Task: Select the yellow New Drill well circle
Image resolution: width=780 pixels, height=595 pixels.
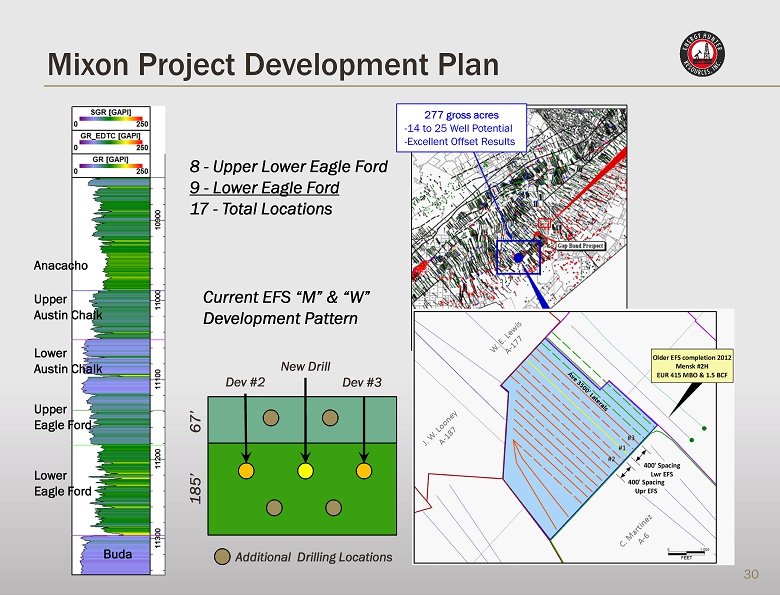Action: pyautogui.click(x=305, y=469)
